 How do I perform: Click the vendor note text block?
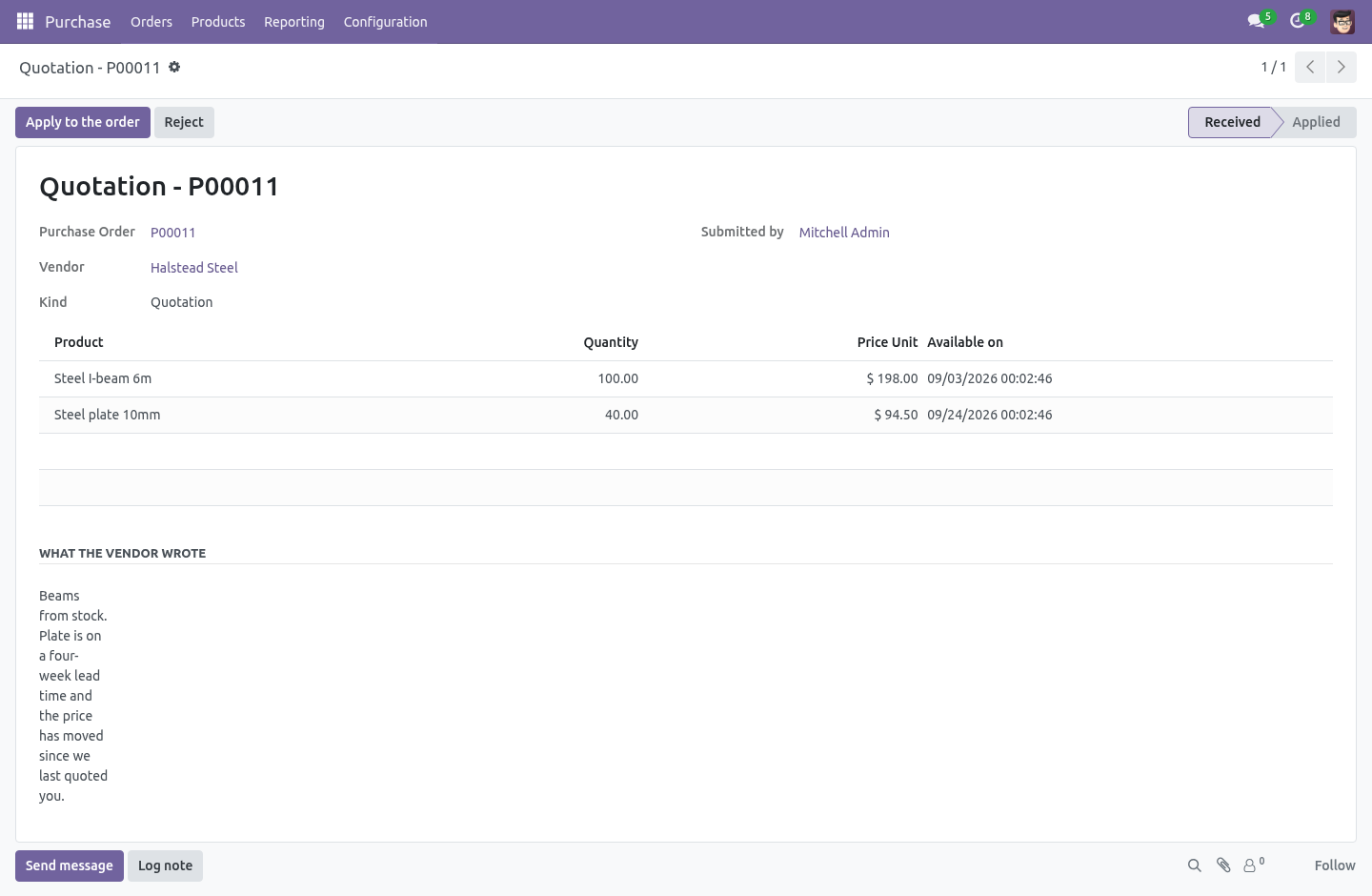[x=73, y=696]
